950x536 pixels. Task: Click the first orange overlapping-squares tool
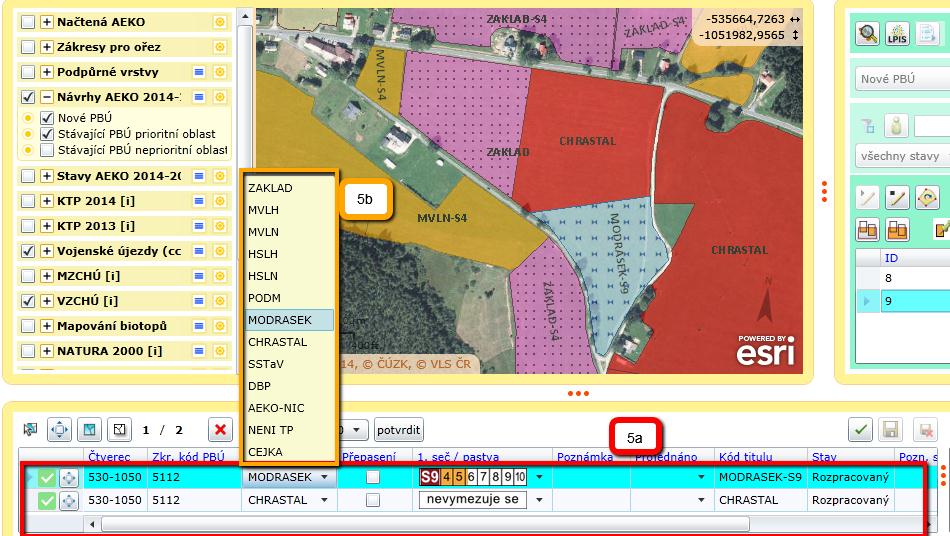[868, 230]
